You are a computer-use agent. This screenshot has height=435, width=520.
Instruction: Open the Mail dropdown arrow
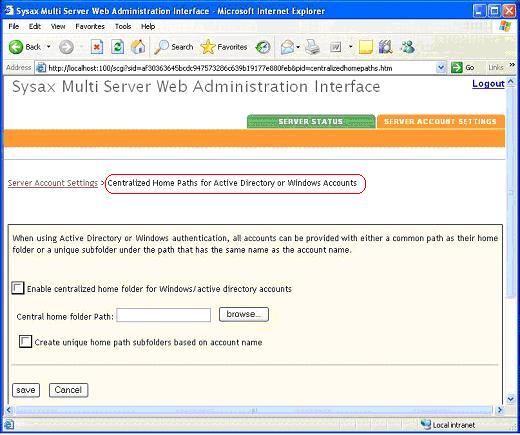pyautogui.click(x=298, y=47)
